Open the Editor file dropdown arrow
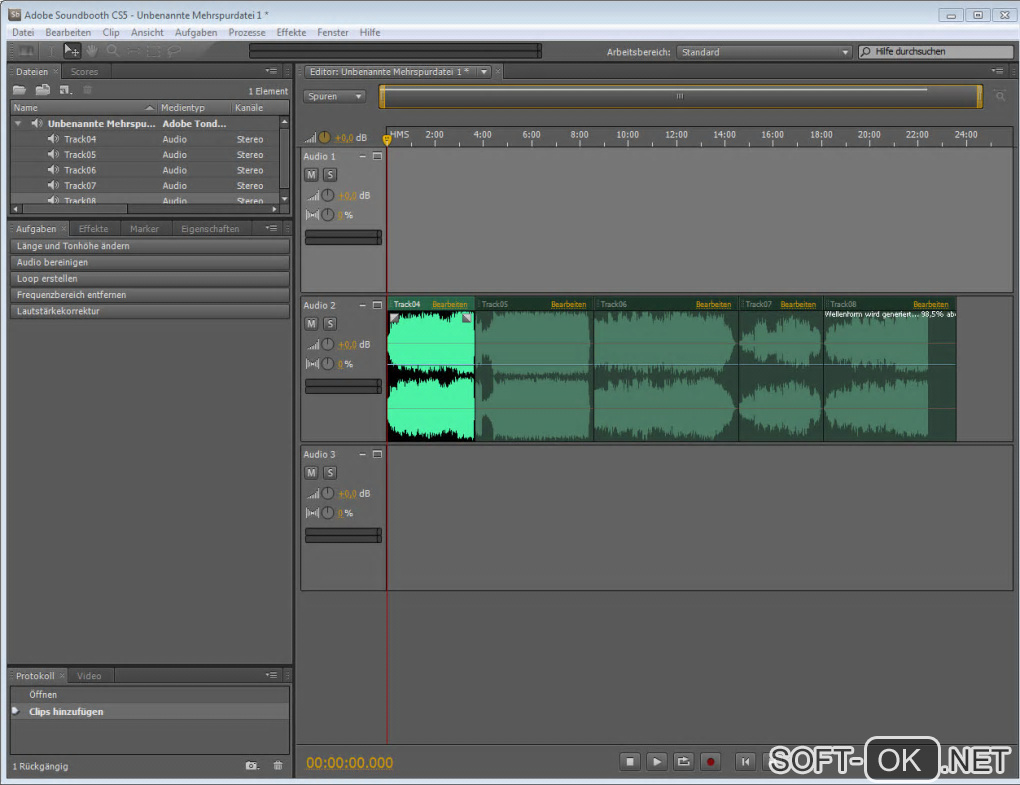The image size is (1020, 785). coord(484,72)
